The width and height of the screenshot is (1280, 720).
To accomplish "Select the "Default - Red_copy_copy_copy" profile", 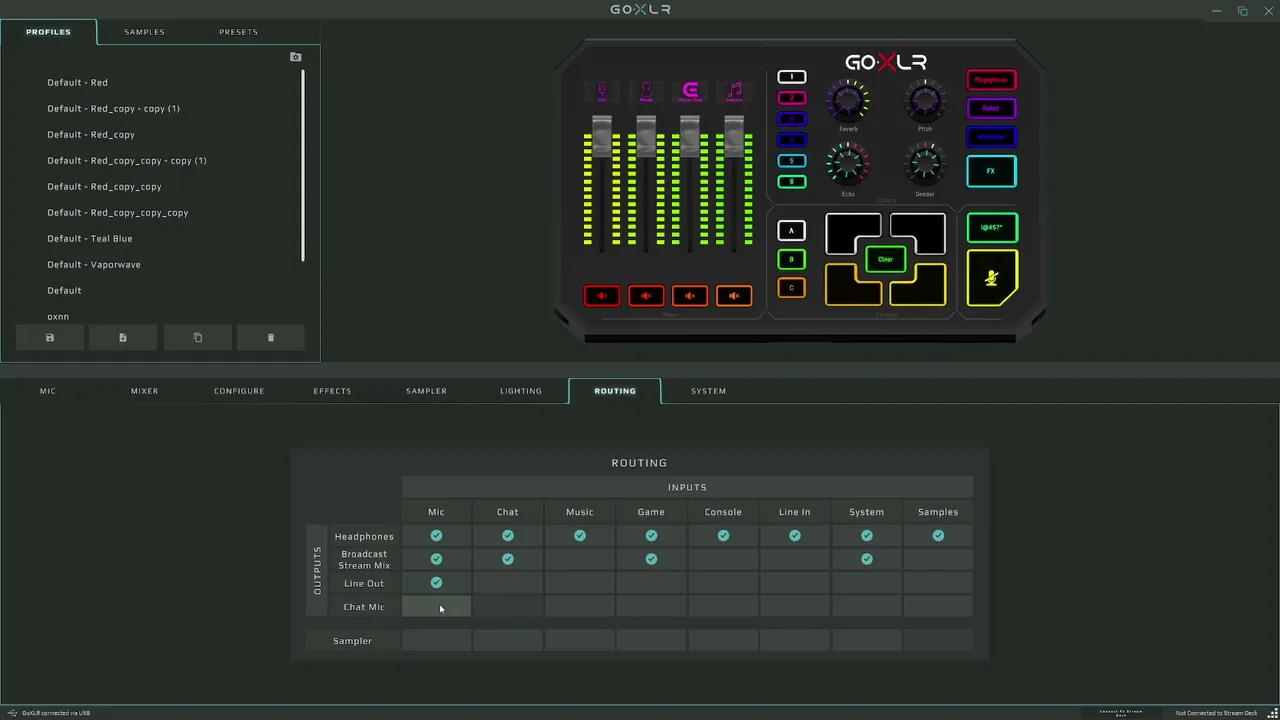I will click(x=118, y=213).
